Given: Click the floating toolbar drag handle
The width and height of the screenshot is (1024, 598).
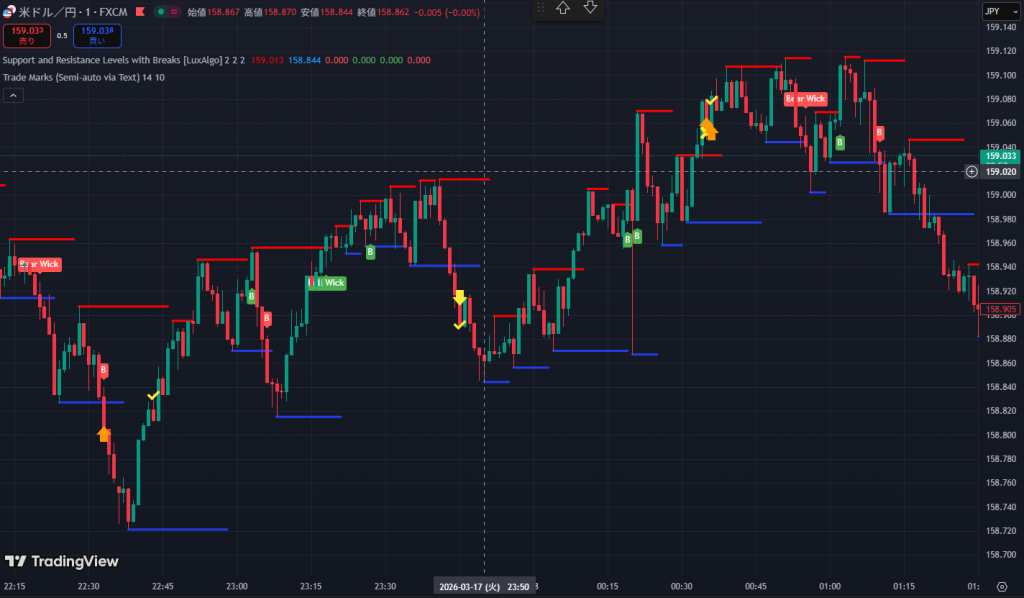Looking at the screenshot, I should tap(541, 8).
